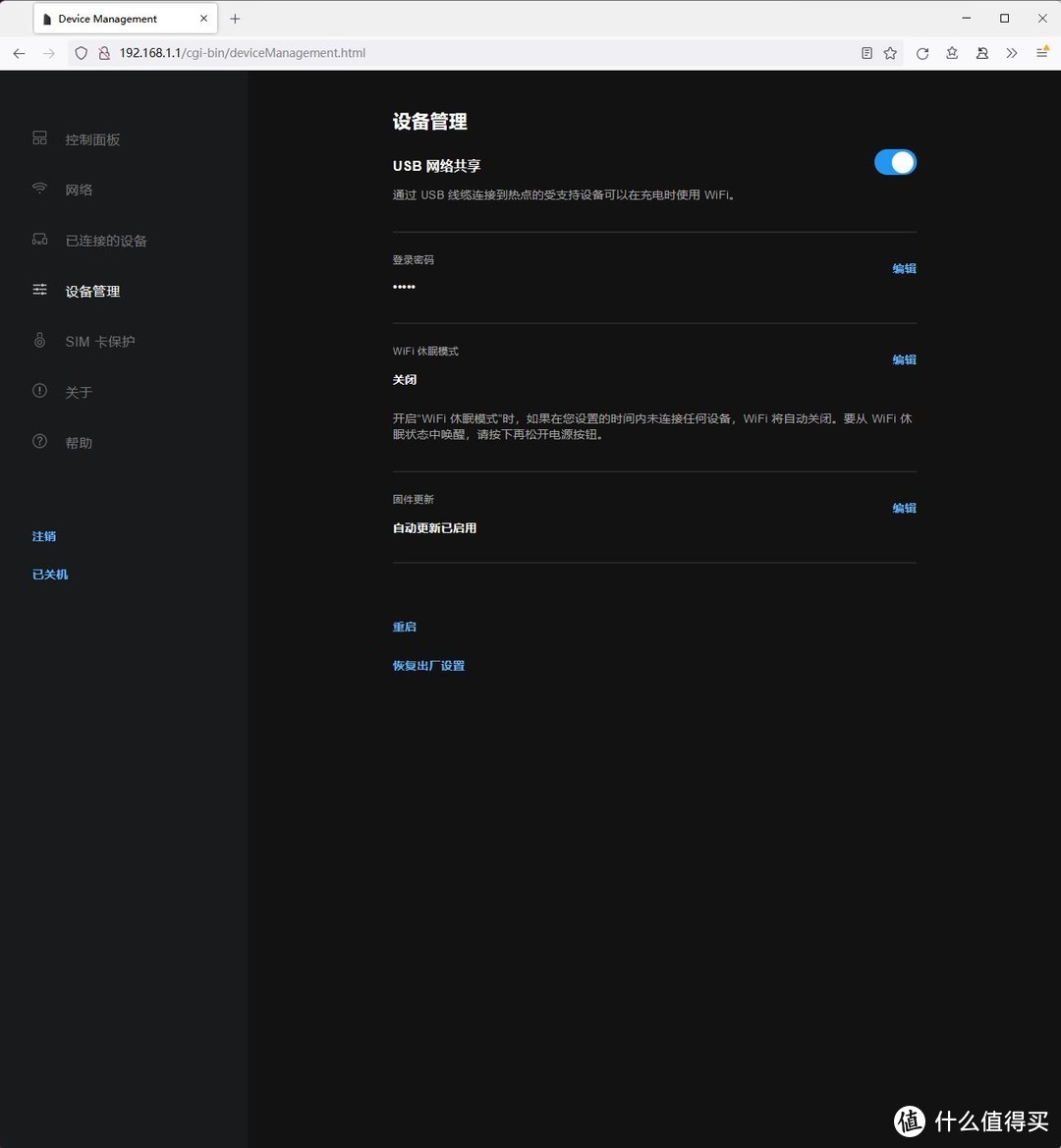The width and height of the screenshot is (1061, 1148).
Task: Open 帮助 via the question mark icon
Action: click(x=39, y=442)
